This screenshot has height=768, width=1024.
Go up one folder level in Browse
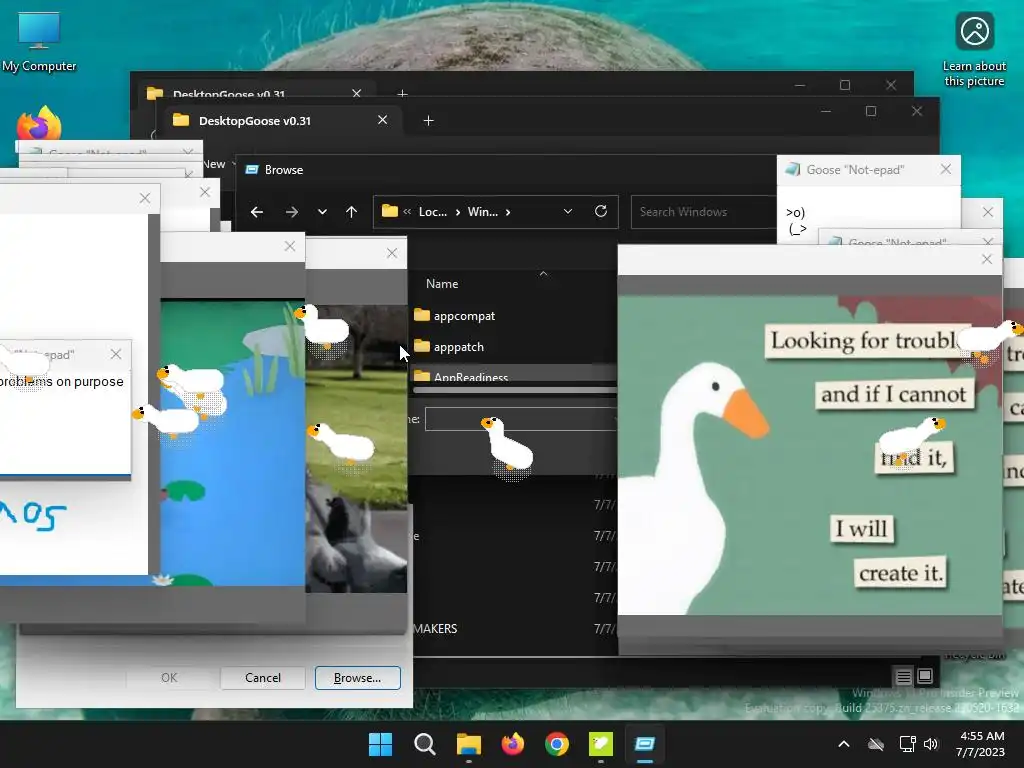coord(351,212)
